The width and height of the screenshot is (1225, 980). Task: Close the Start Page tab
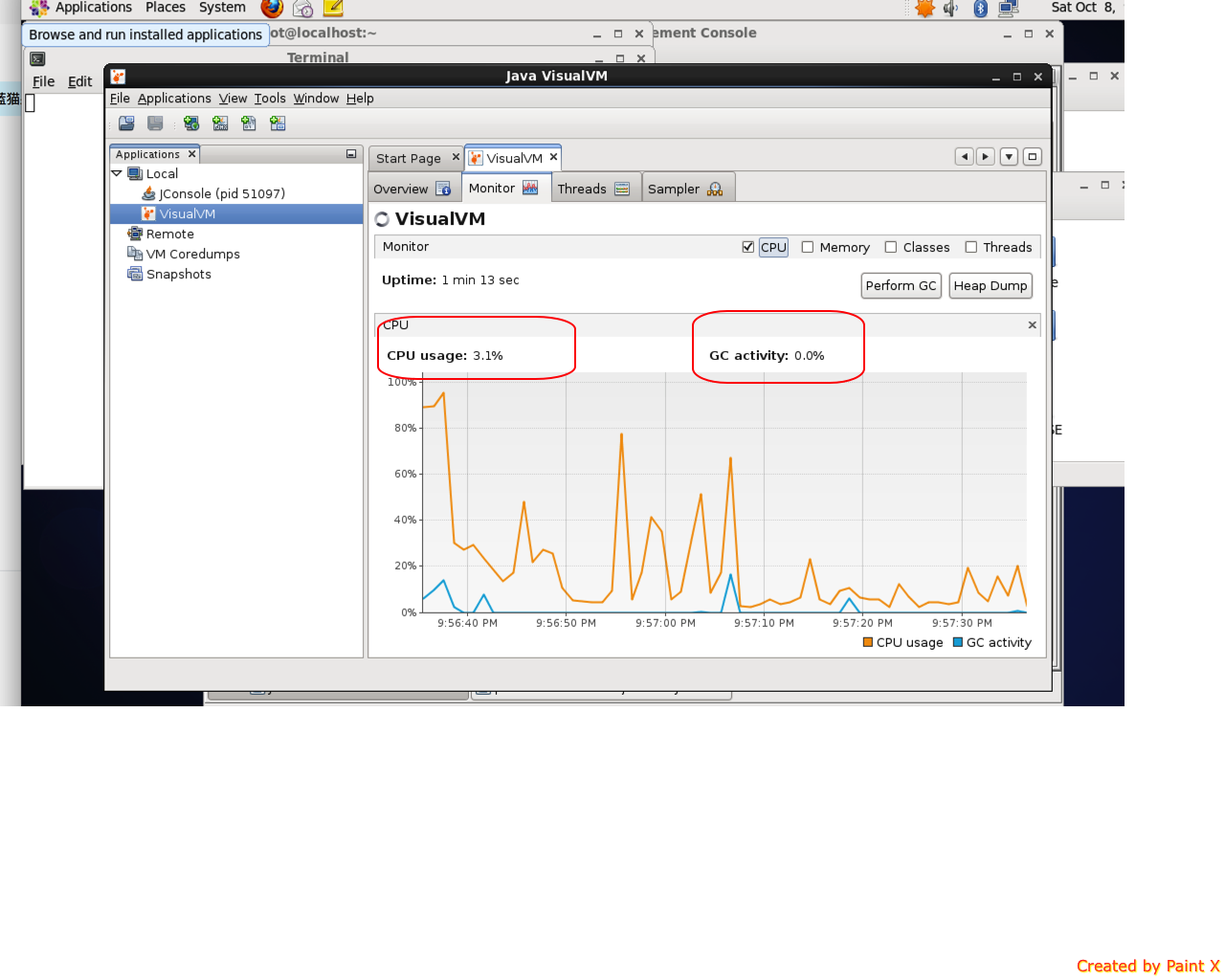pos(456,157)
